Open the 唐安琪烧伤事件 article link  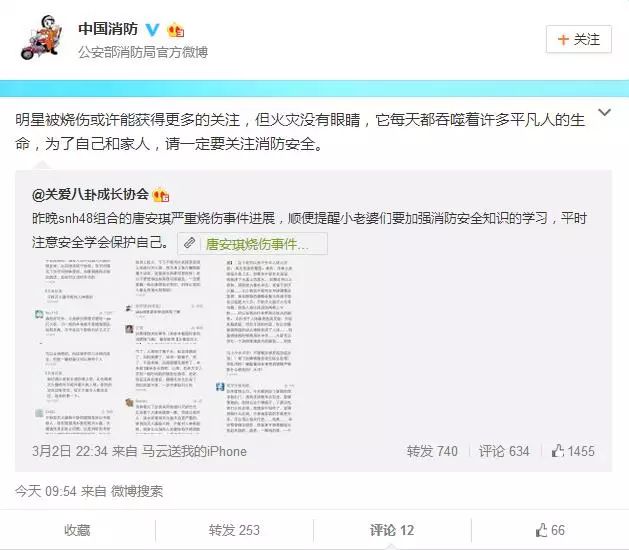tap(258, 244)
